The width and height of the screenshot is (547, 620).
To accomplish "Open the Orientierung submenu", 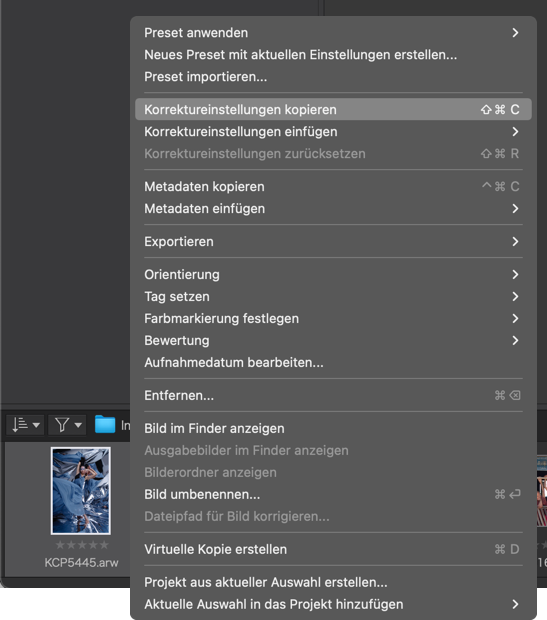I will pos(333,274).
